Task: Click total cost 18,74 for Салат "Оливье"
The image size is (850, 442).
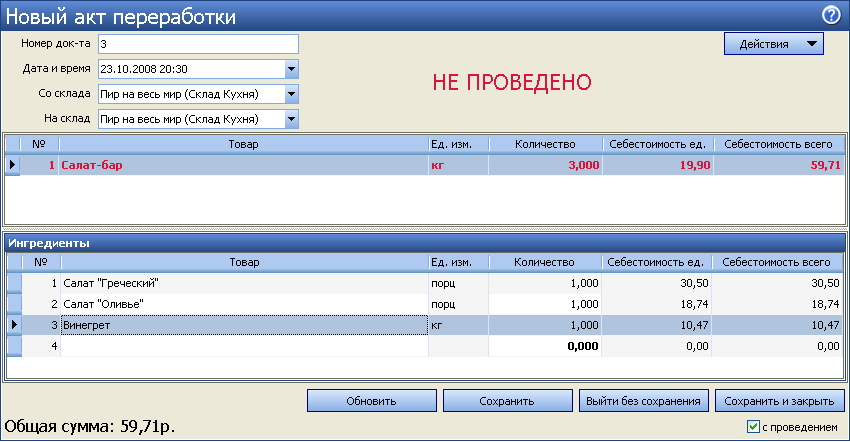Action: tap(777, 304)
